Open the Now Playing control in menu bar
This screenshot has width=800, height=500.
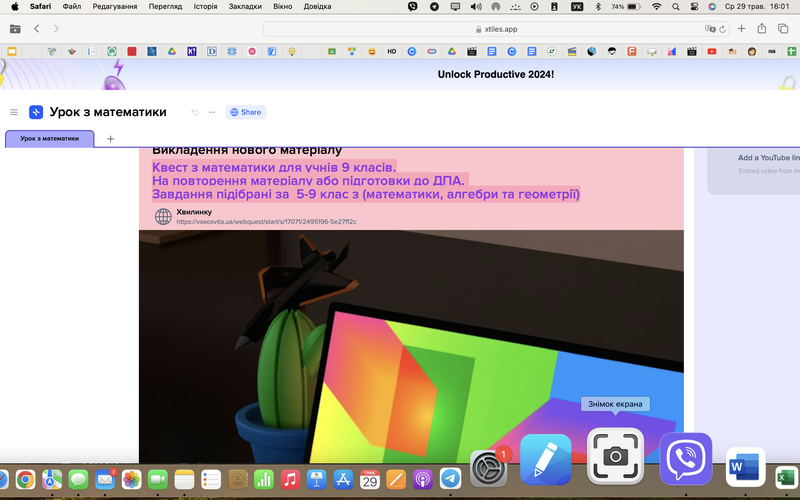534,7
